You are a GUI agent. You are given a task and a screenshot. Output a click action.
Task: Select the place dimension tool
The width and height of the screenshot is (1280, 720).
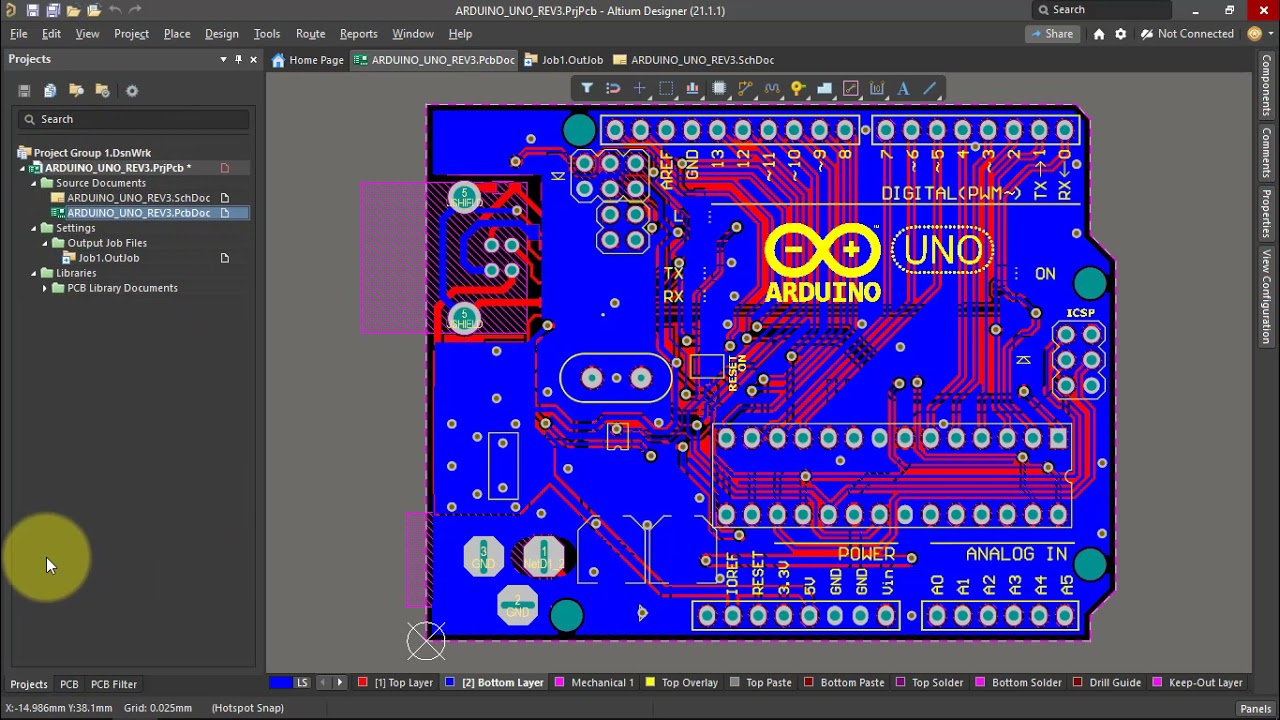point(877,89)
